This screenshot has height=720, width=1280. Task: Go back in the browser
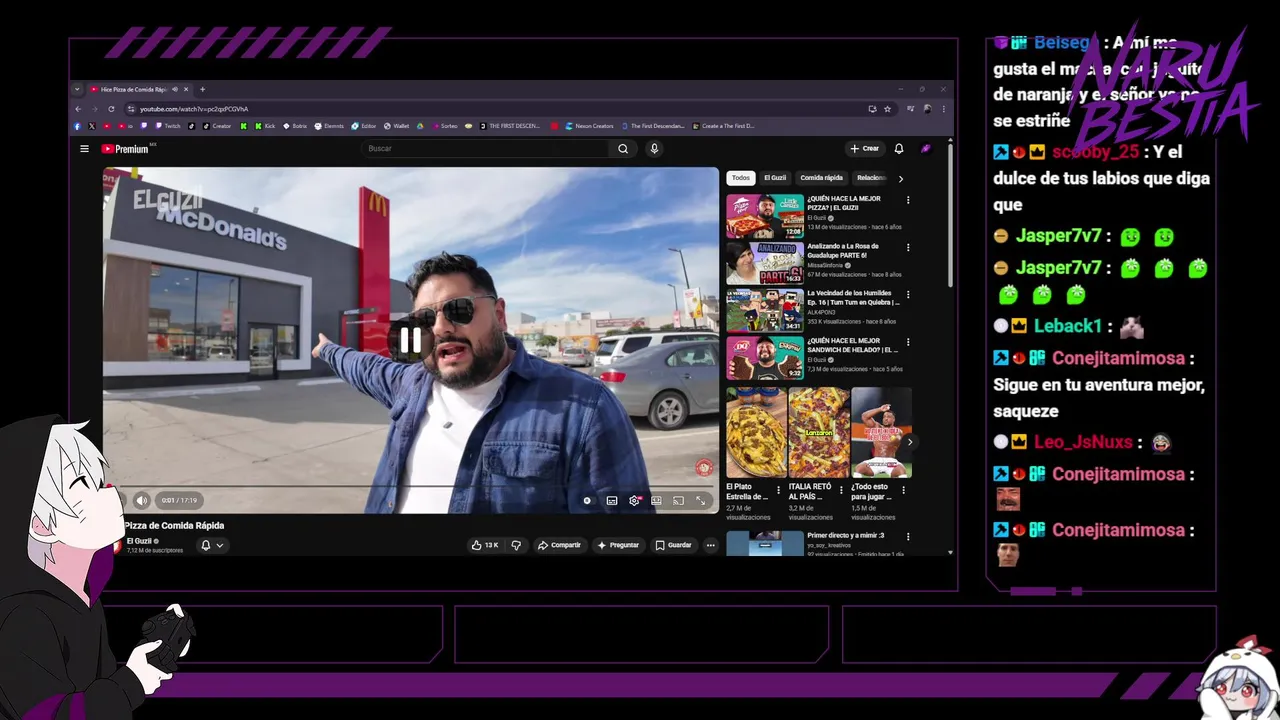coord(78,109)
